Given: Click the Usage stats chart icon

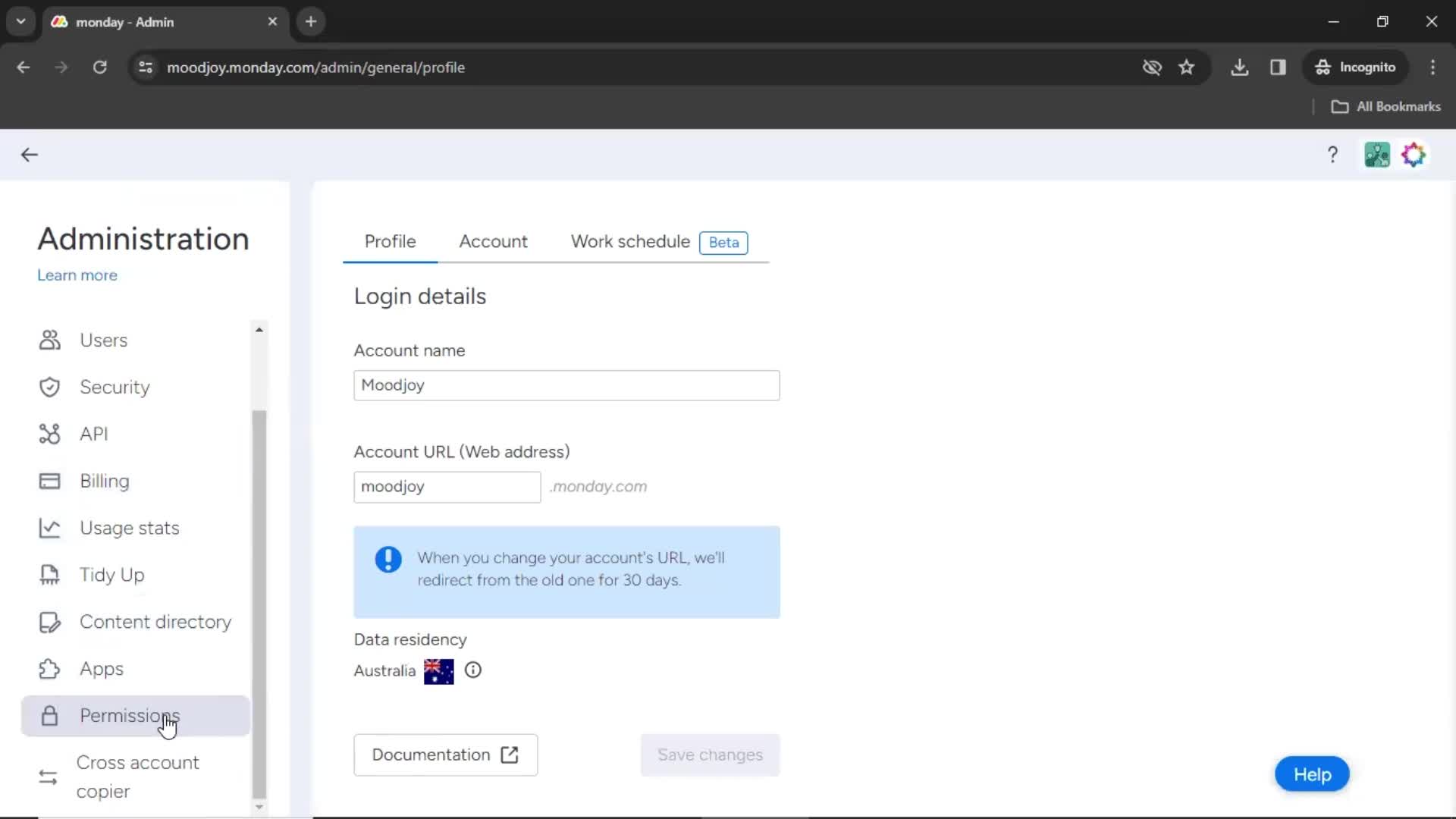Looking at the screenshot, I should [x=49, y=528].
